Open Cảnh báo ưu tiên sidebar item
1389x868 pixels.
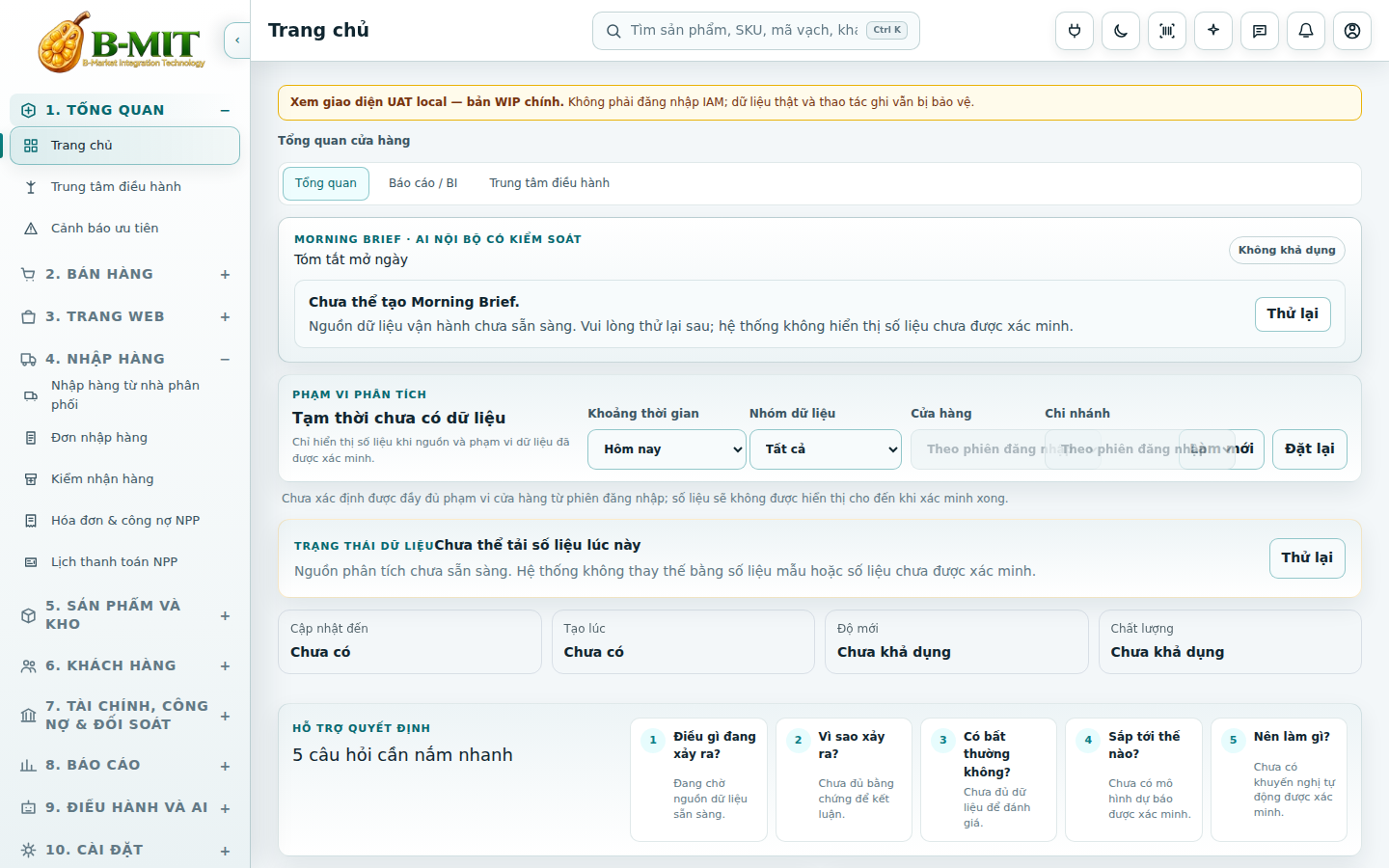(124, 229)
